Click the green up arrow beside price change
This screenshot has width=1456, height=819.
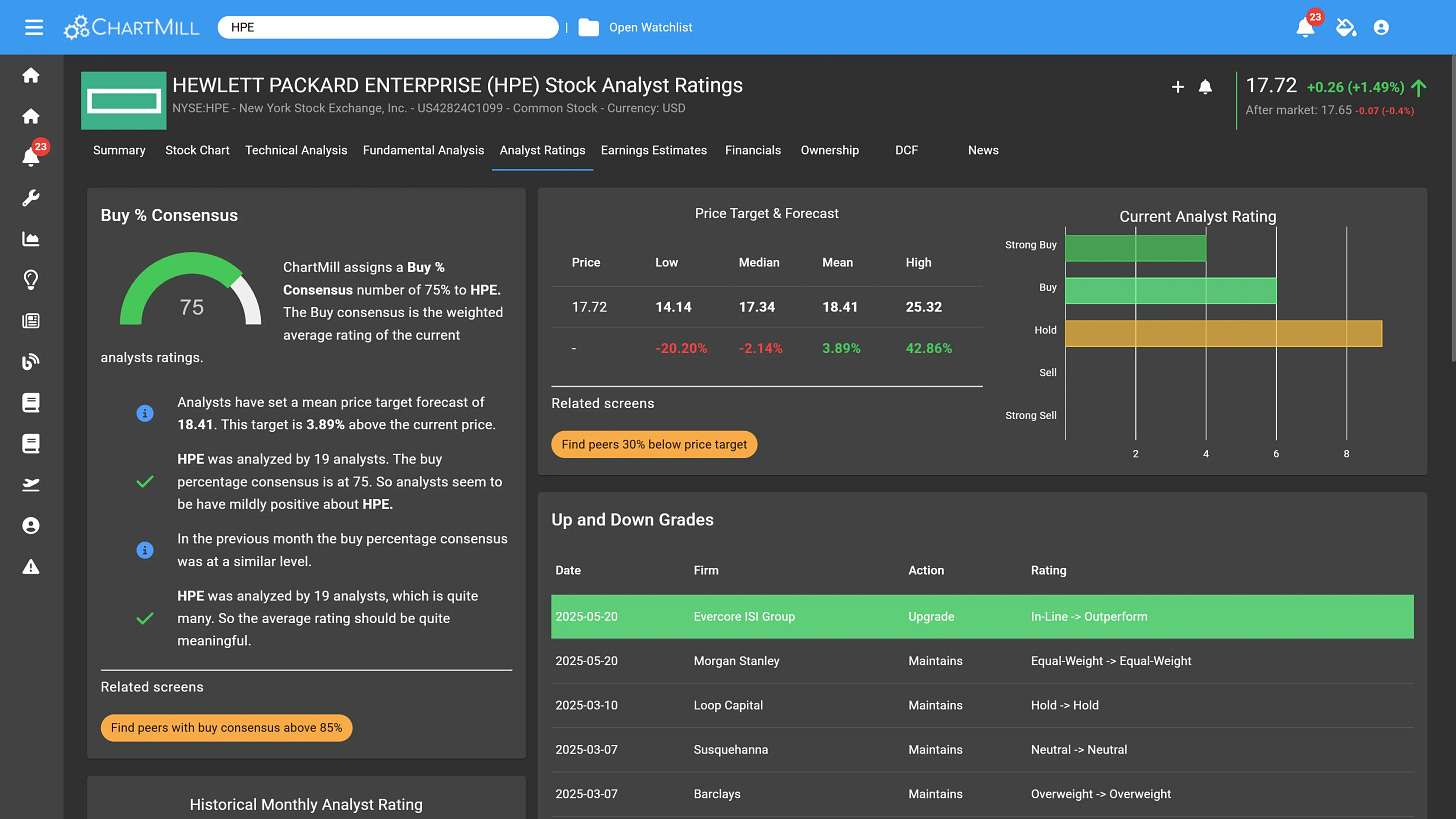pyautogui.click(x=1418, y=87)
